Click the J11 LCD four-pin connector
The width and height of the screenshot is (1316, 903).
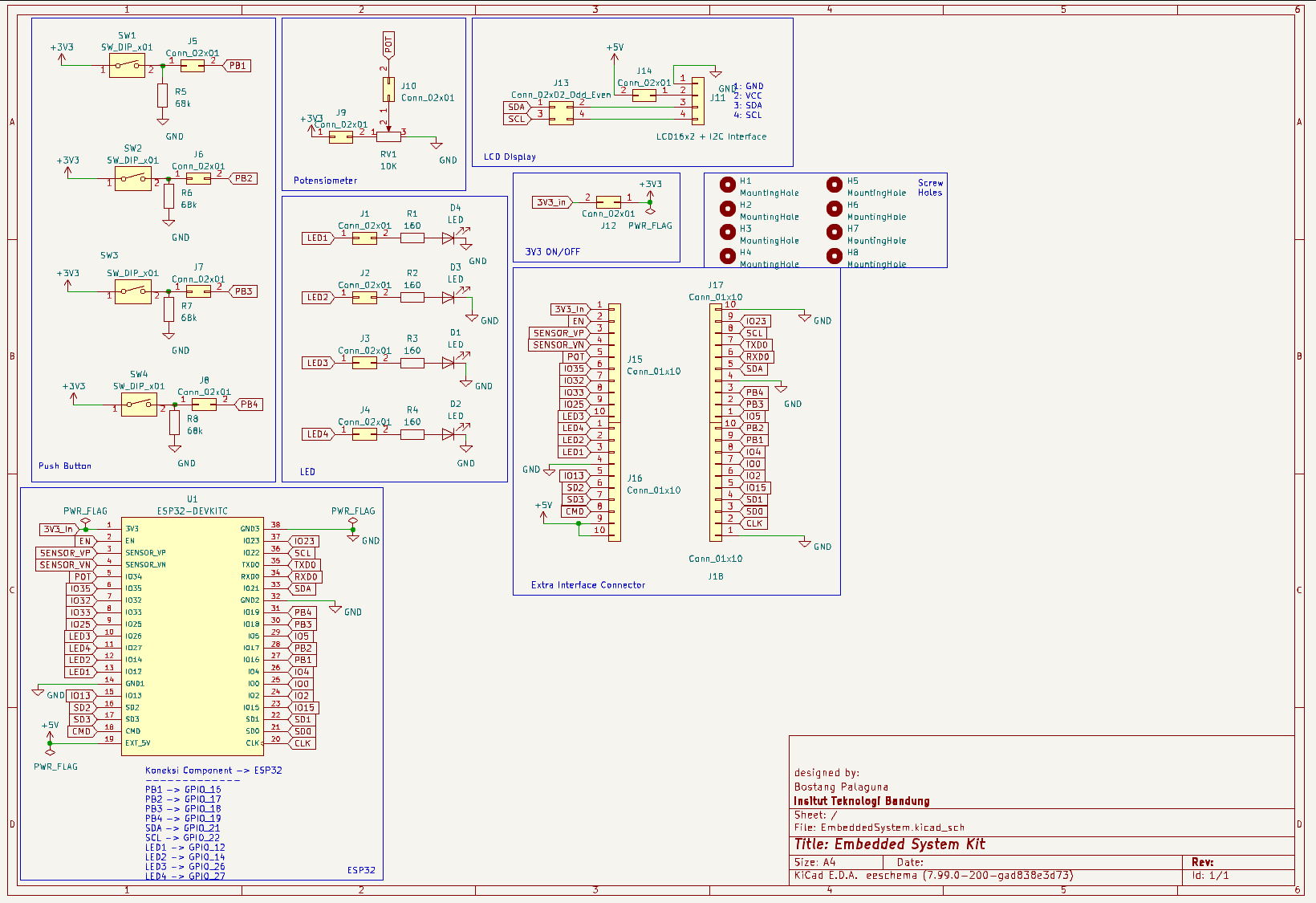[x=698, y=101]
